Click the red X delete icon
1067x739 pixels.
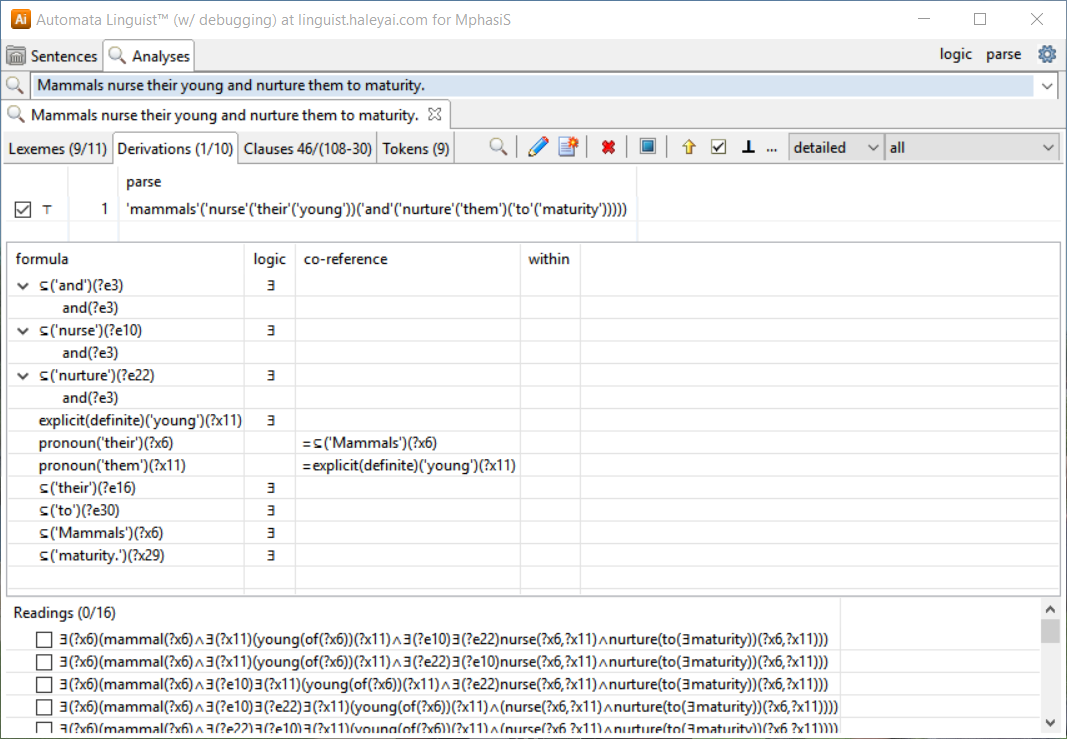[x=608, y=147]
